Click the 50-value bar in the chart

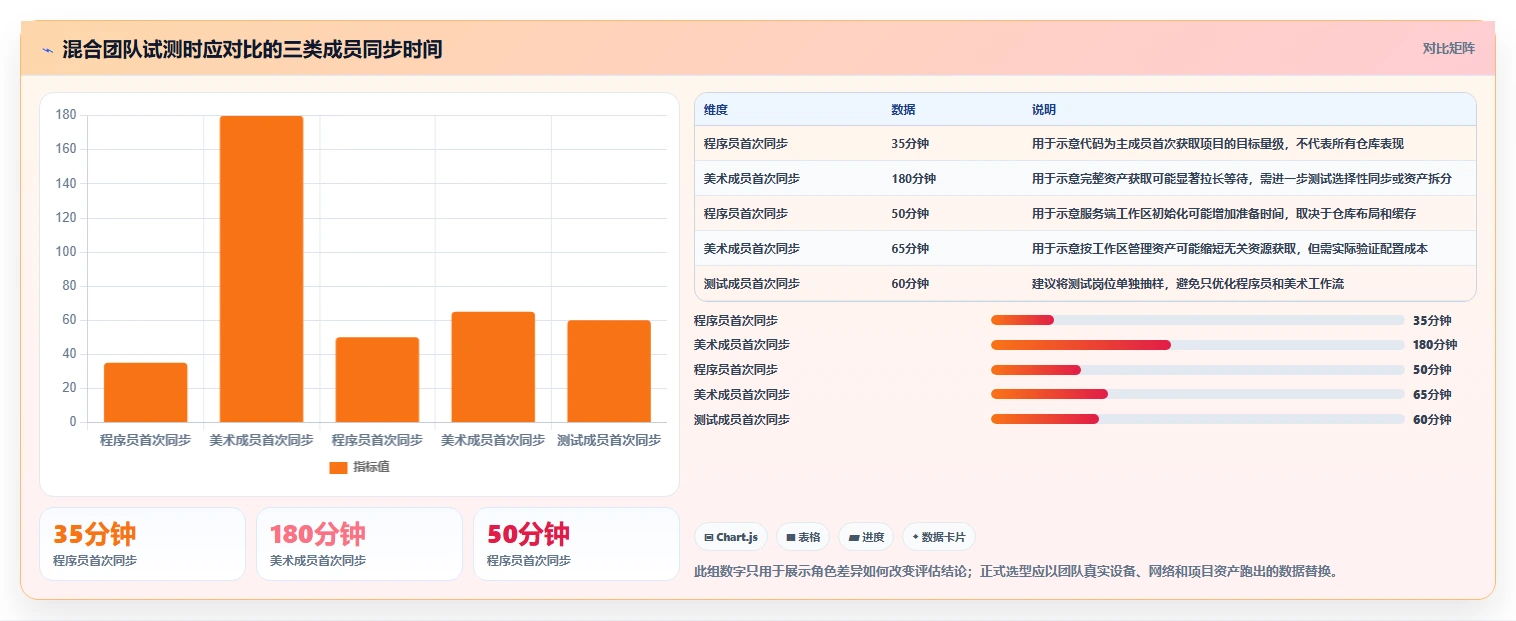click(377, 380)
